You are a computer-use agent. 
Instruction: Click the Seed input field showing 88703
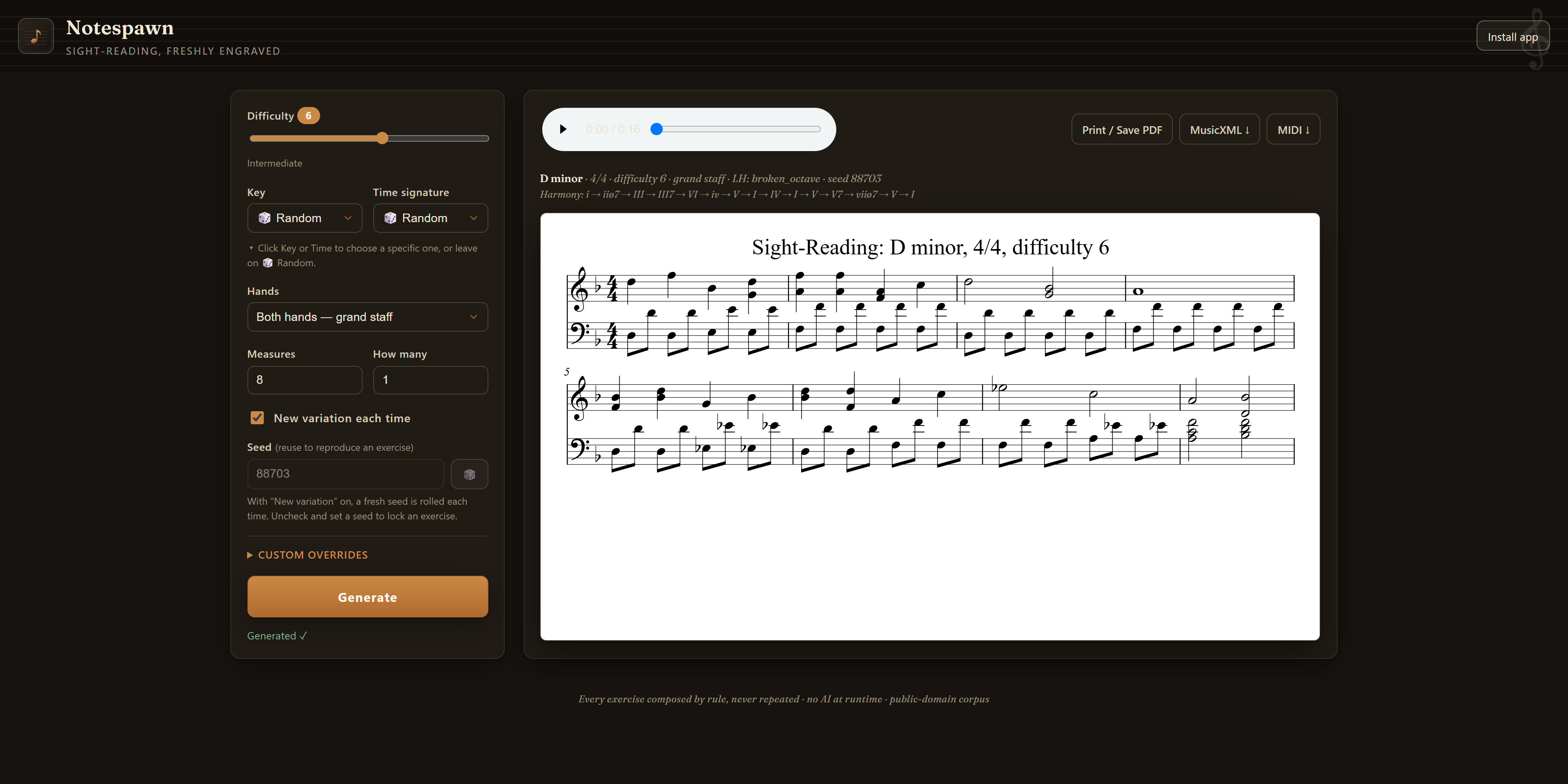point(346,474)
